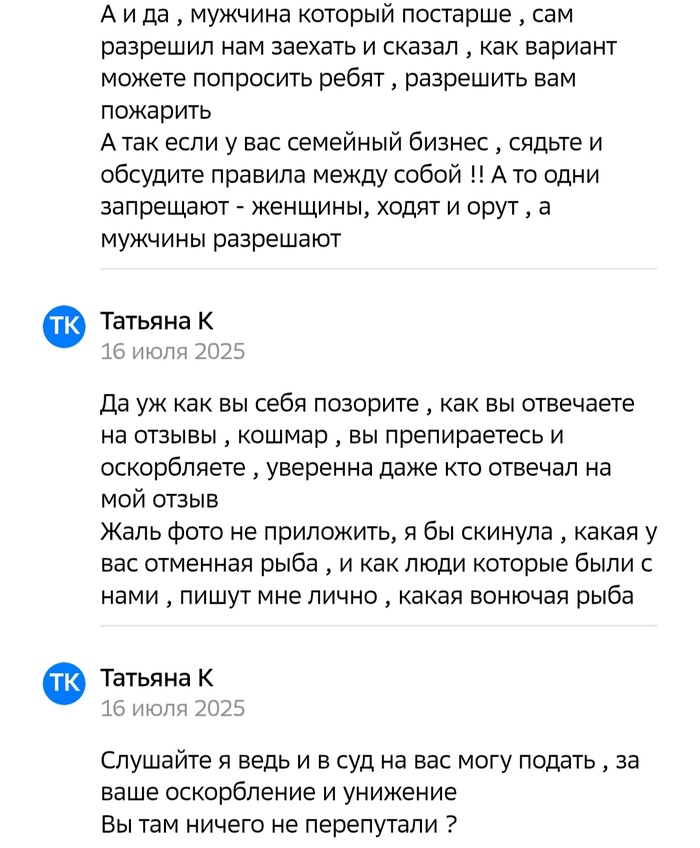Tap the line ending 'кошмар , вы препираетесь и'
The image size is (700, 848).
click(367, 436)
